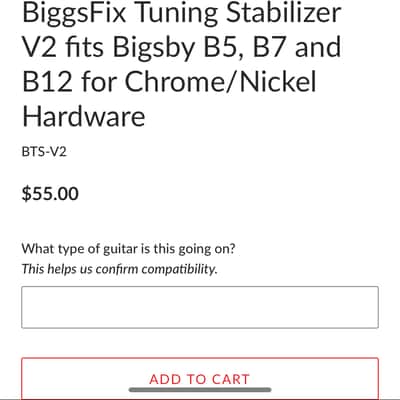Click the word 'Hardware' in the title
This screenshot has height=400, width=400.
(x=84, y=116)
